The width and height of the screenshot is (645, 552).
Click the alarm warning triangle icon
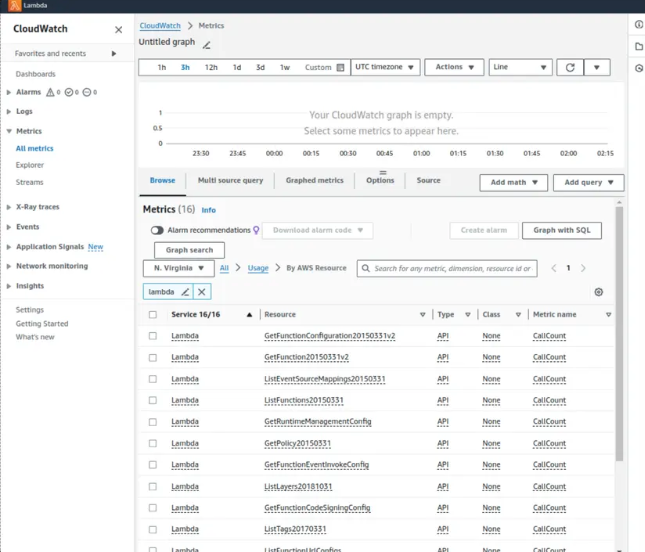[x=50, y=92]
